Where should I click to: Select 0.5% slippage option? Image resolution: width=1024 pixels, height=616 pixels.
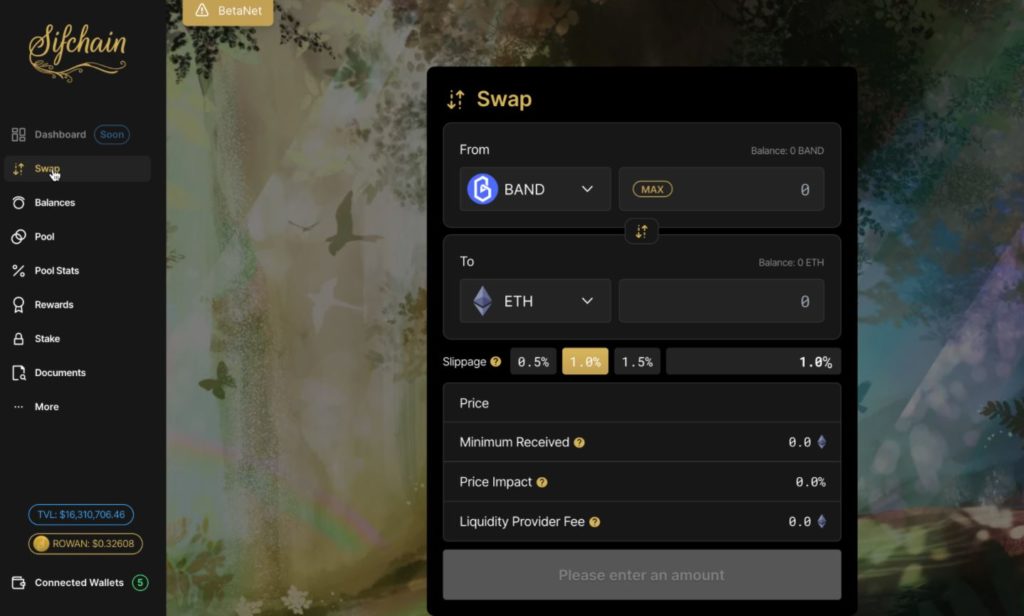[x=533, y=361]
